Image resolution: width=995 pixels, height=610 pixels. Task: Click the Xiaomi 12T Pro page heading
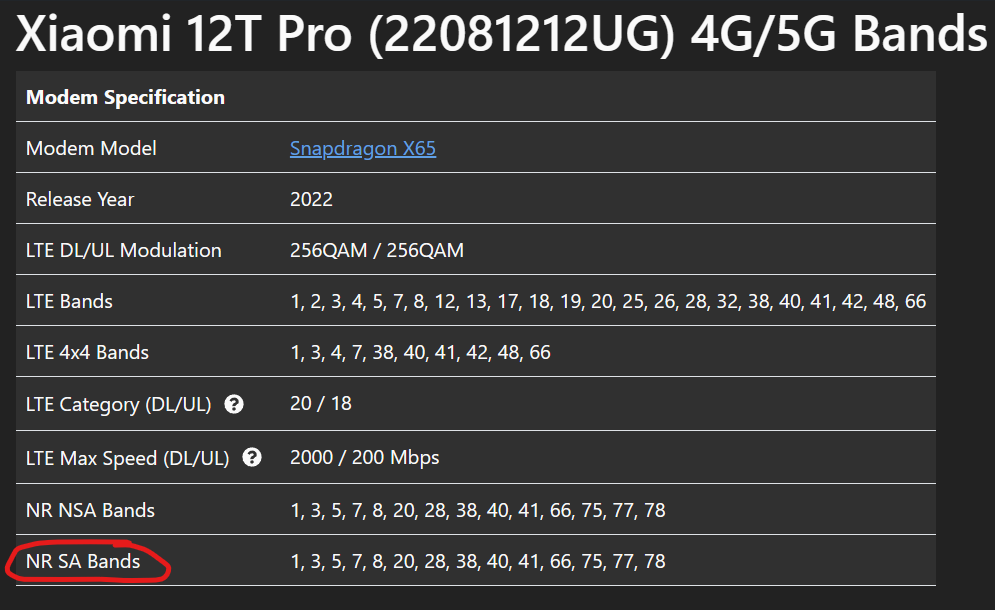pyautogui.click(x=501, y=33)
